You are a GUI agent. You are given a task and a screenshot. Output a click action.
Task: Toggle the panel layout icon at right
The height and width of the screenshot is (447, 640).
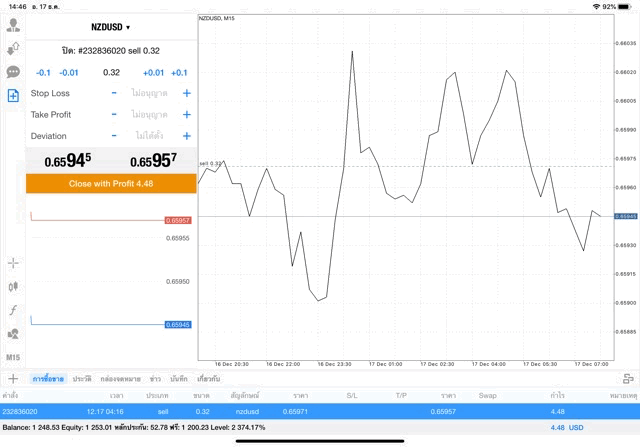628,379
